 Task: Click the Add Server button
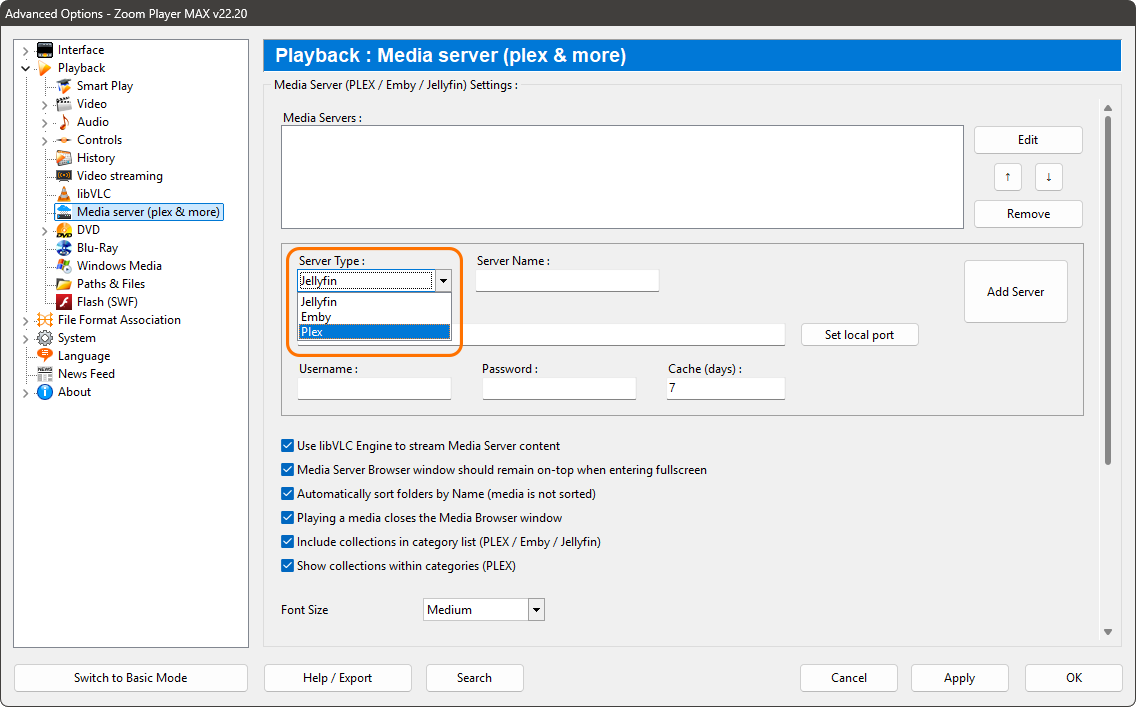[x=1015, y=291]
